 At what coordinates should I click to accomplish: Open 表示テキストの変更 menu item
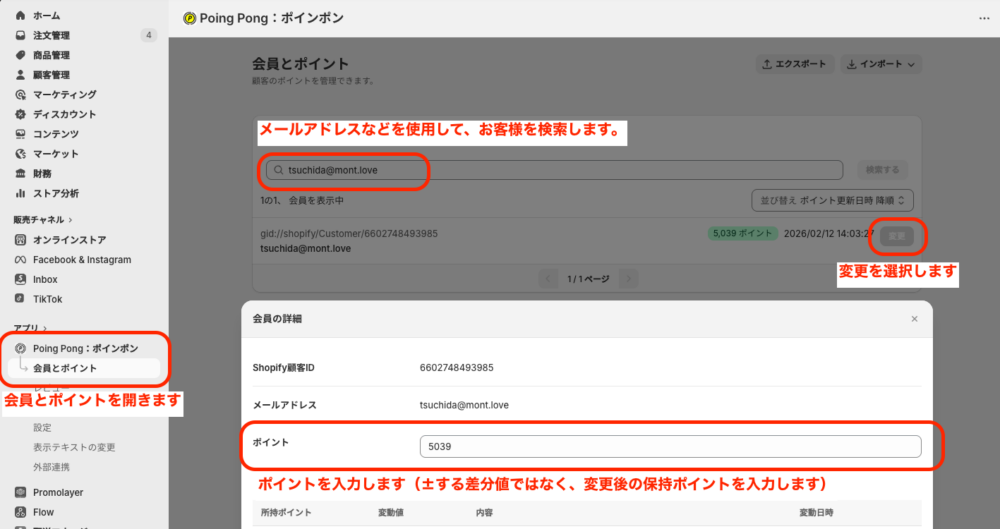[74, 447]
